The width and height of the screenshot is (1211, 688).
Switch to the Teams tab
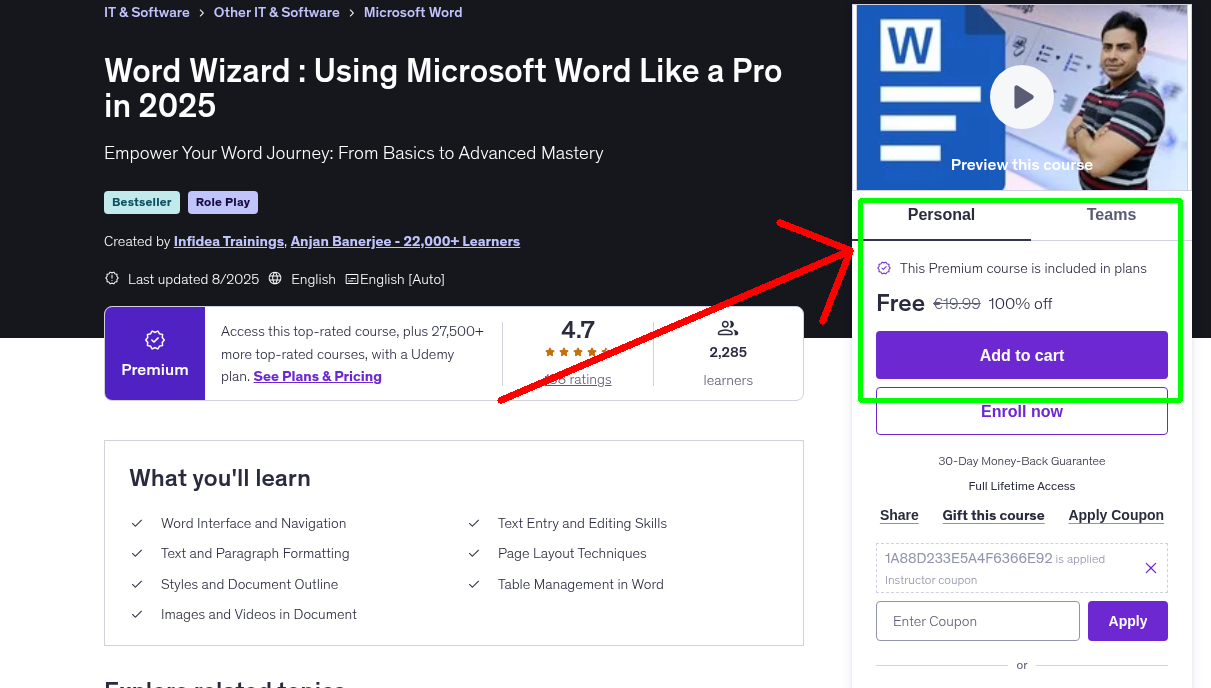[x=1111, y=214]
